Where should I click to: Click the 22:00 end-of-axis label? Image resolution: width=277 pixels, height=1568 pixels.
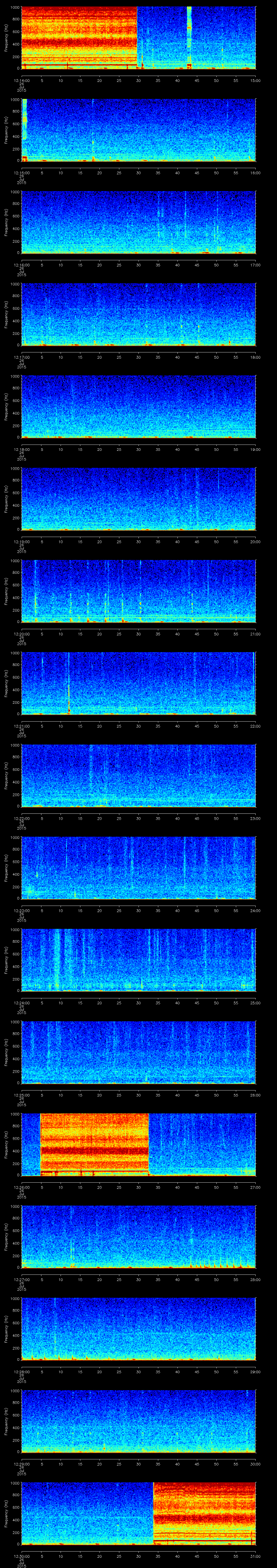click(x=256, y=726)
